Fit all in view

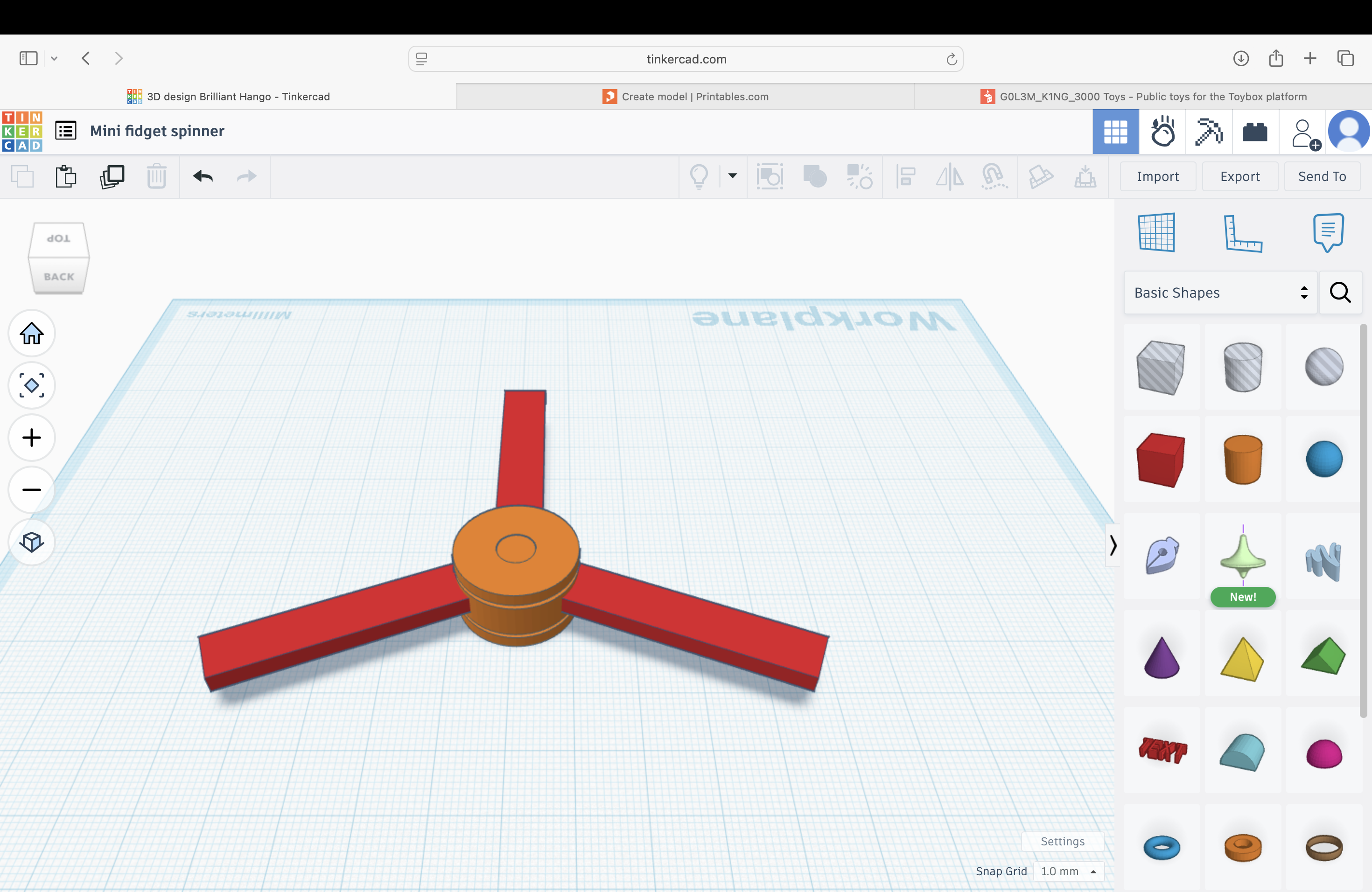point(32,385)
